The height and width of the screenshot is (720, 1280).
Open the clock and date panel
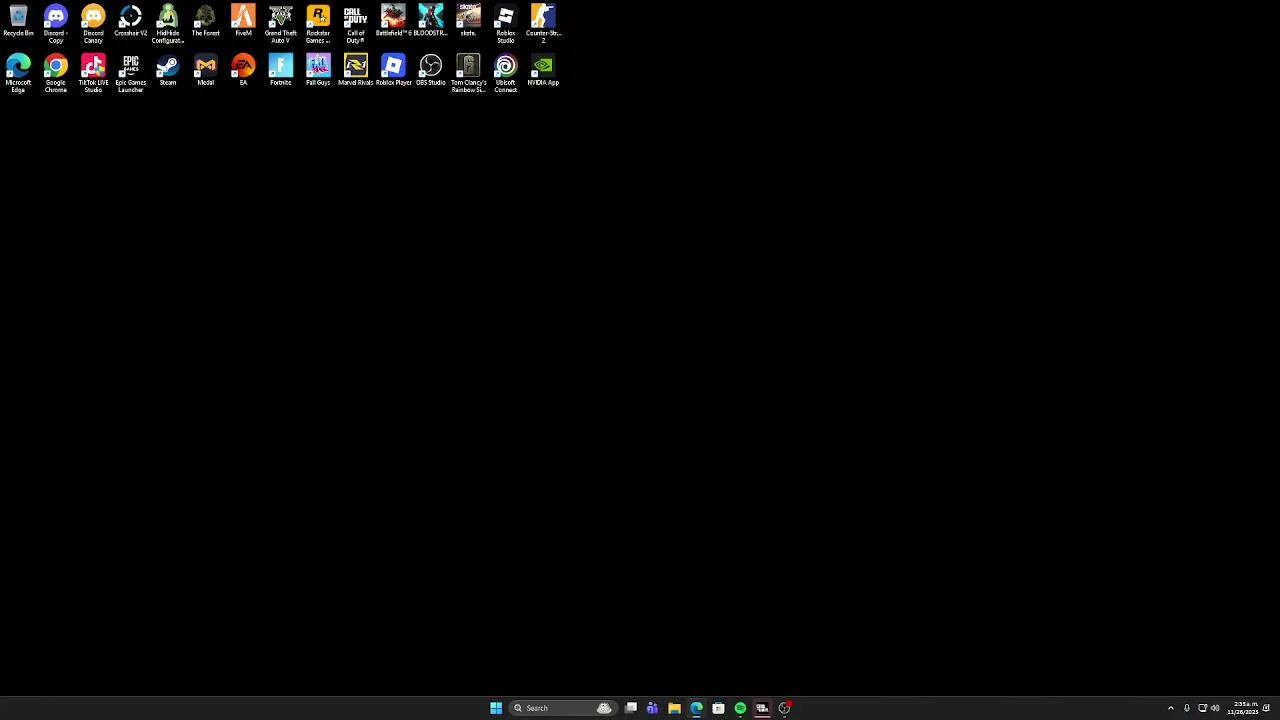1245,708
